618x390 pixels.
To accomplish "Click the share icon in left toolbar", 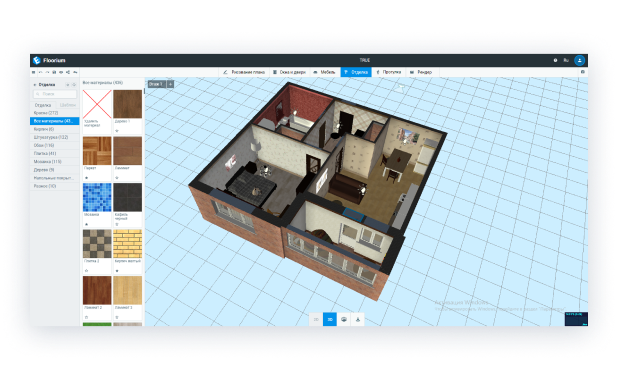I will 68,72.
